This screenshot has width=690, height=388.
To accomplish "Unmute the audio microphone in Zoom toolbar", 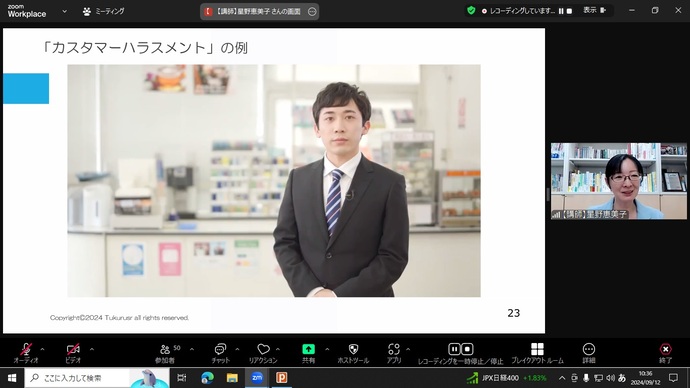I will pyautogui.click(x=26, y=353).
